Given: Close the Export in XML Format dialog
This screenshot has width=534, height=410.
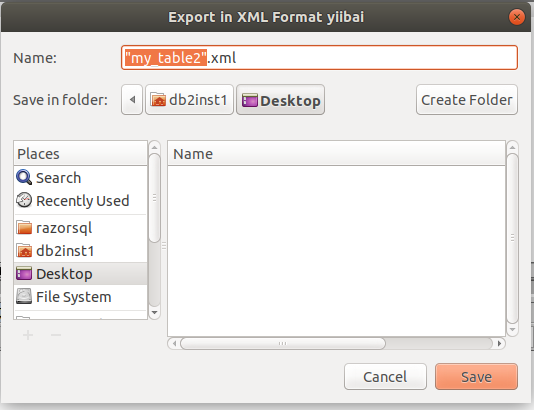Looking at the screenshot, I should 517,17.
